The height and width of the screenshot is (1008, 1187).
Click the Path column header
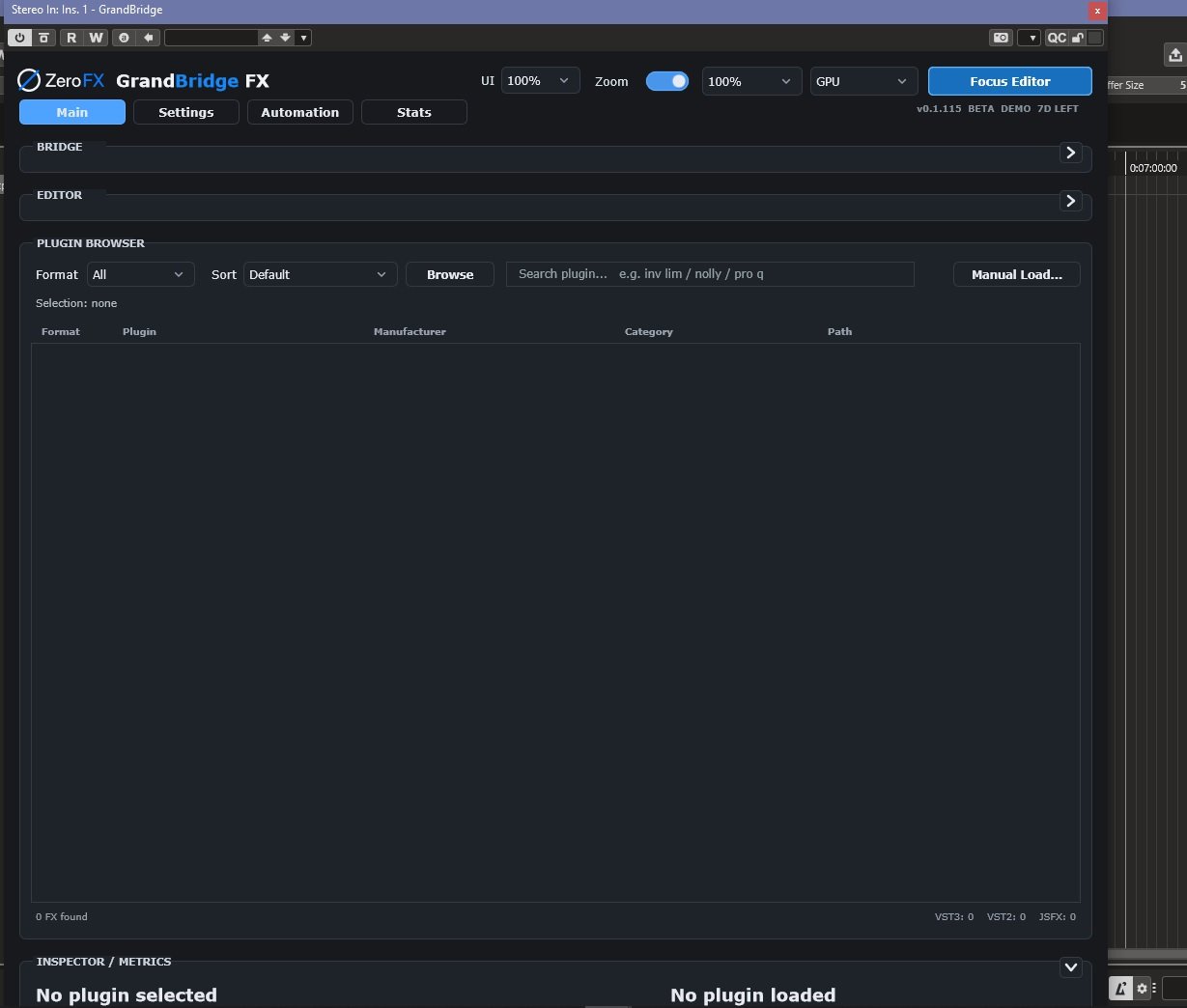[x=840, y=331]
